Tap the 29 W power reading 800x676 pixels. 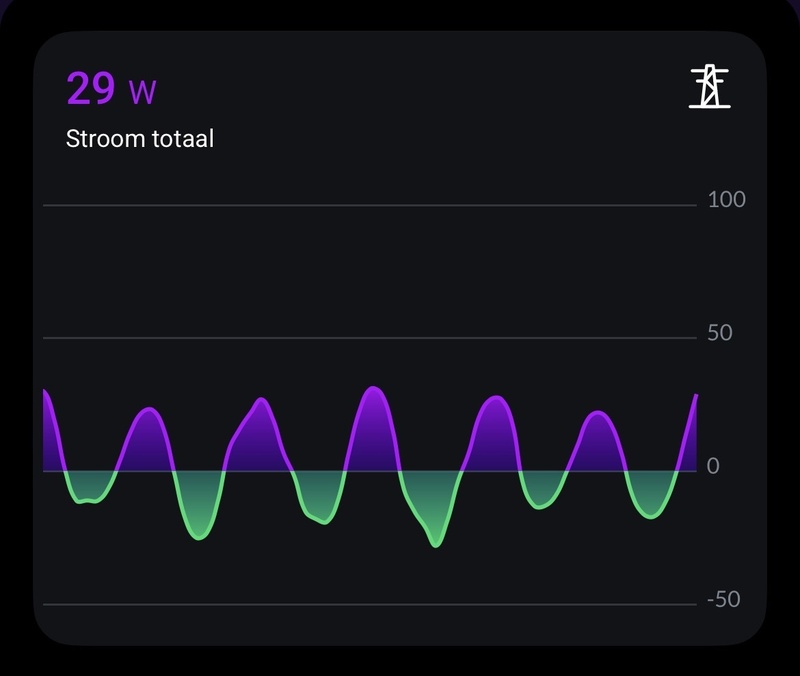tap(111, 89)
